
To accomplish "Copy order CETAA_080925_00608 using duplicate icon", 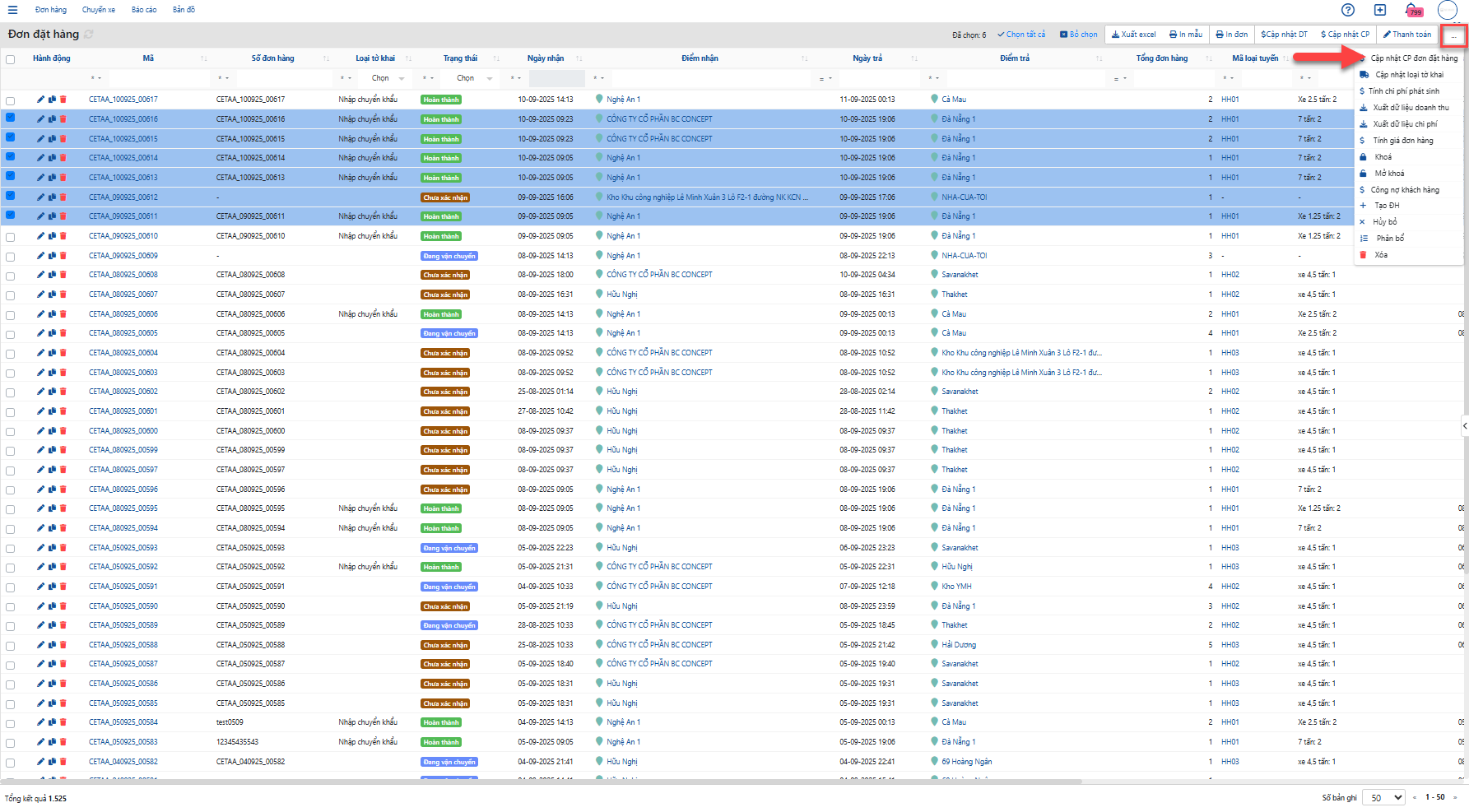I will click(52, 275).
